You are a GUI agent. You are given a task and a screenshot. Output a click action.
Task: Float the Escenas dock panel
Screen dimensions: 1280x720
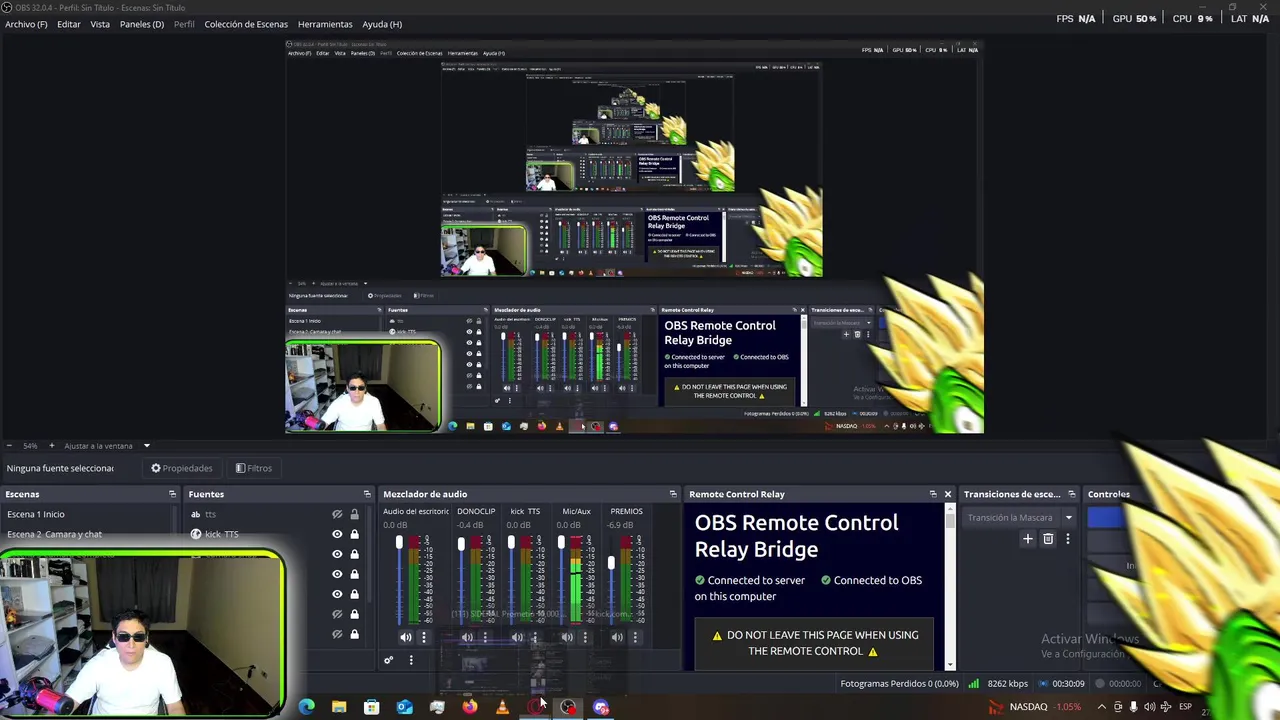pos(172,494)
